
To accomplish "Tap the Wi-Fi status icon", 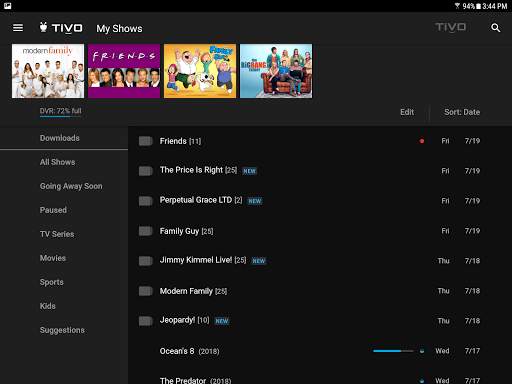I will click(457, 6).
